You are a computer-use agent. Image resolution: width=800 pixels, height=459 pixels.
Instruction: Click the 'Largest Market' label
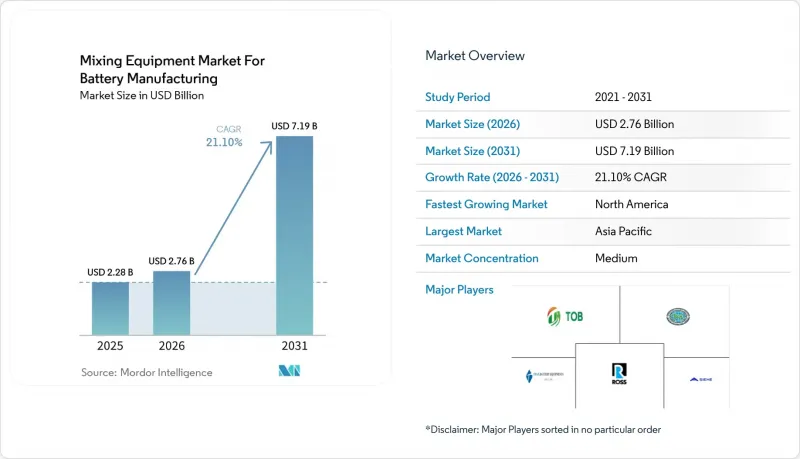tap(463, 231)
